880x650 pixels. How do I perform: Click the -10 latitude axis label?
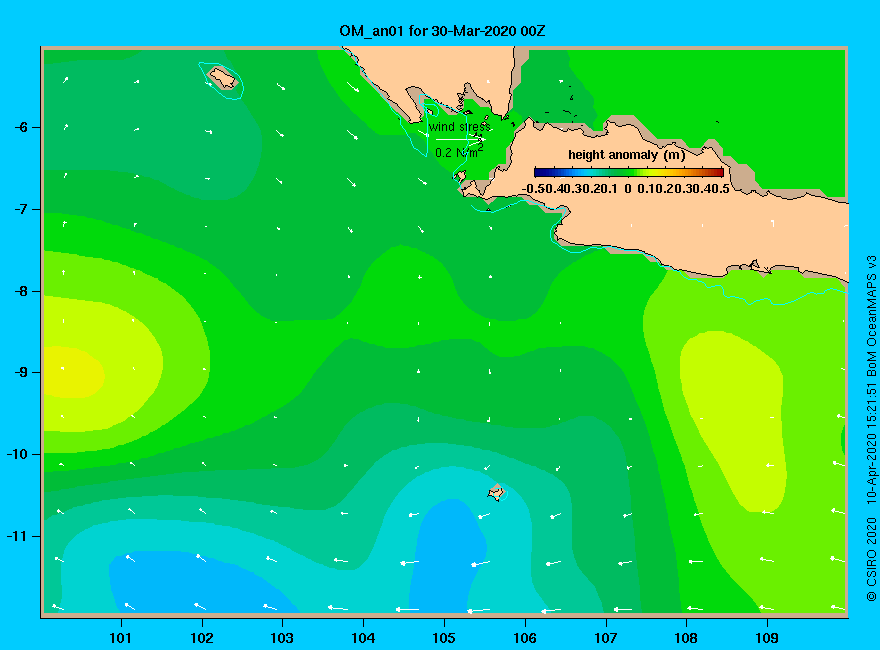(x=17, y=454)
